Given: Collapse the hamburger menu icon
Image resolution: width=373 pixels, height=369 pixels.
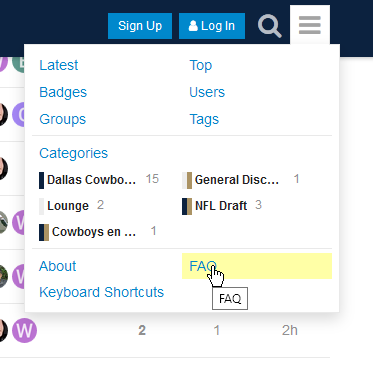Looking at the screenshot, I should coord(310,25).
